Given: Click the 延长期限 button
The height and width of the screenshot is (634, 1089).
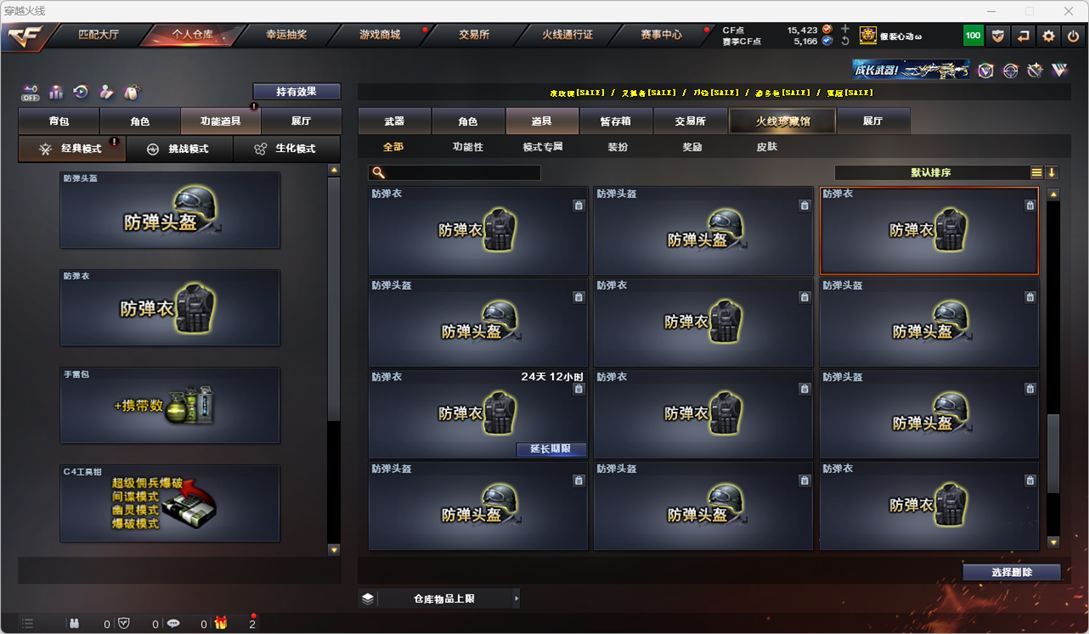Looking at the screenshot, I should 551,449.
